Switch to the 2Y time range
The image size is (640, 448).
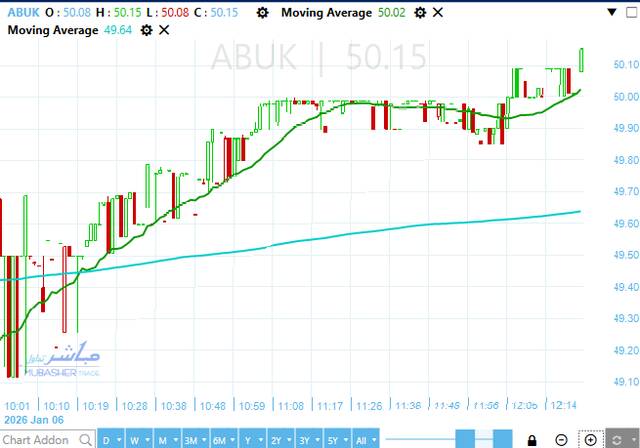(276, 439)
